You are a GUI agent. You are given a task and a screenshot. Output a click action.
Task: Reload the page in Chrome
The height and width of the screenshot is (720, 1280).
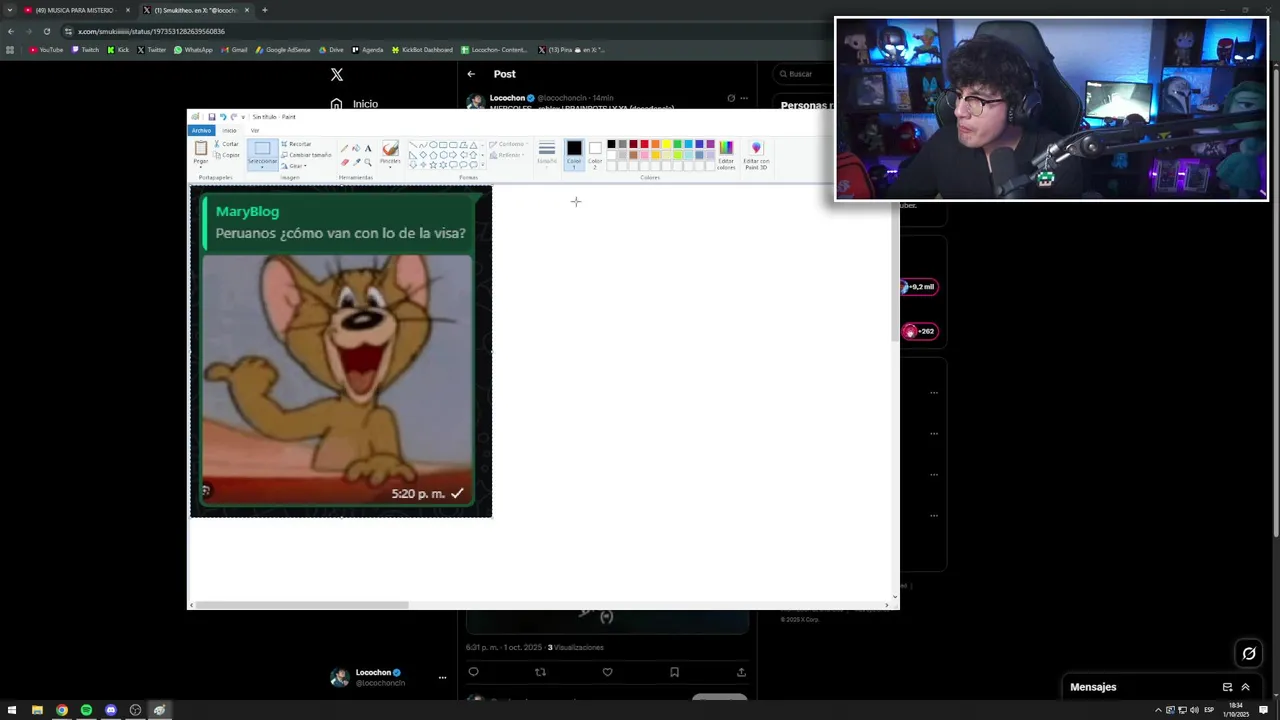pyautogui.click(x=46, y=31)
